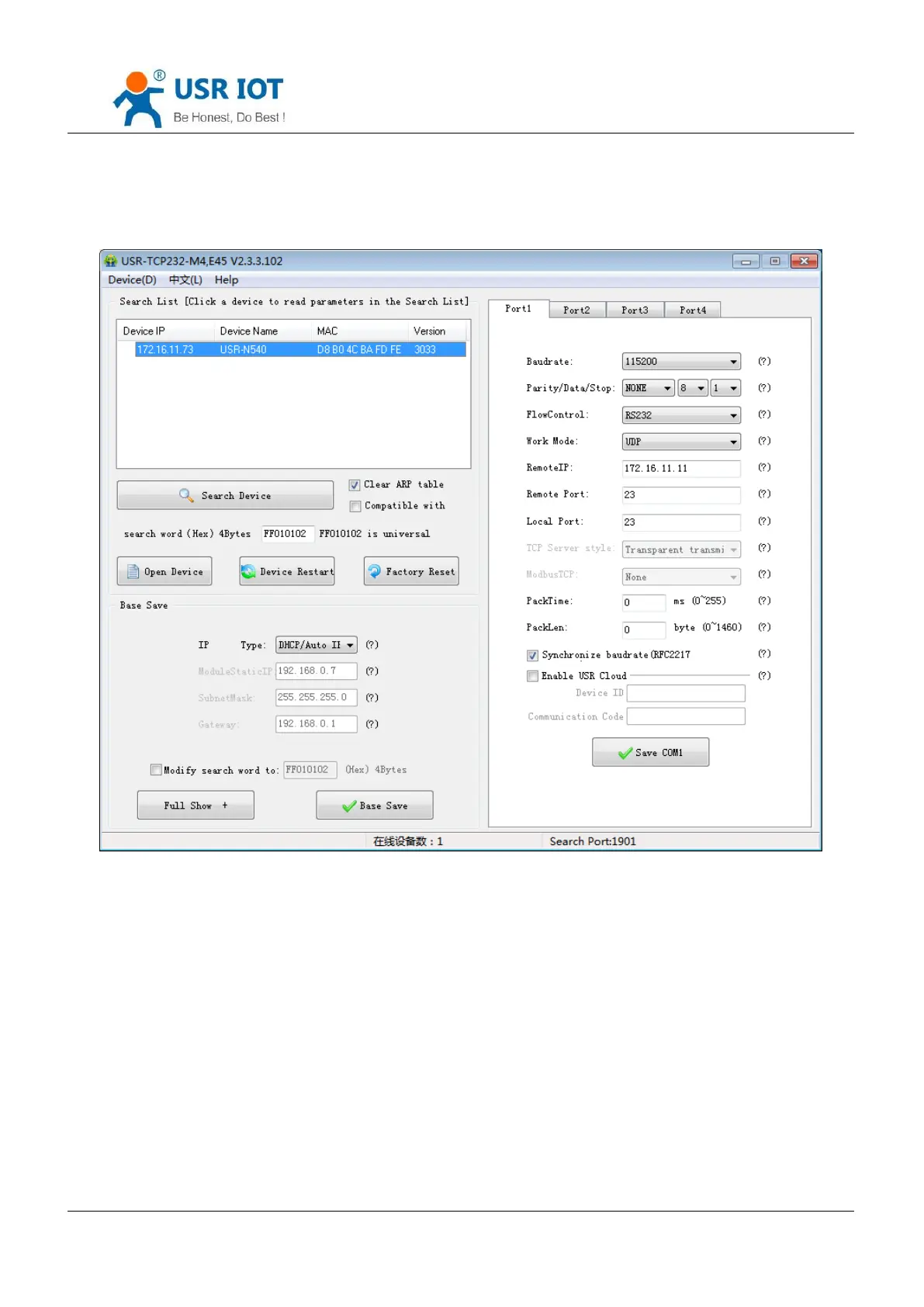Viewport: 924px width, 1307px height.
Task: Open the Data bits 8 dropdown
Action: [693, 388]
